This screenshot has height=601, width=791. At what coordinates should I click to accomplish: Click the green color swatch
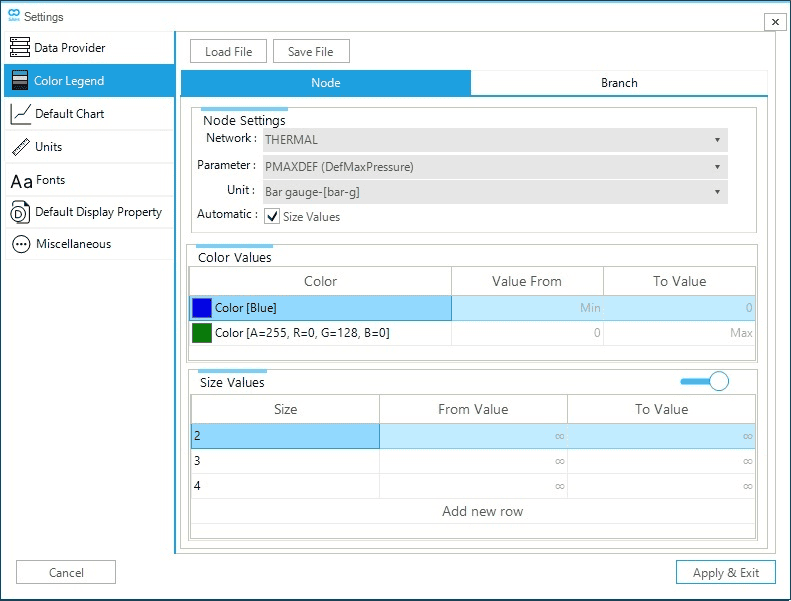tap(202, 333)
